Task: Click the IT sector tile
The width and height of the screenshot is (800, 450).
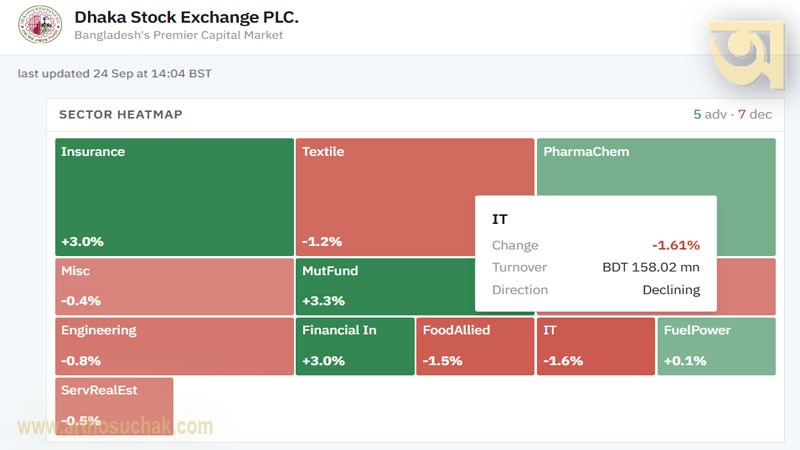Action: [x=596, y=346]
